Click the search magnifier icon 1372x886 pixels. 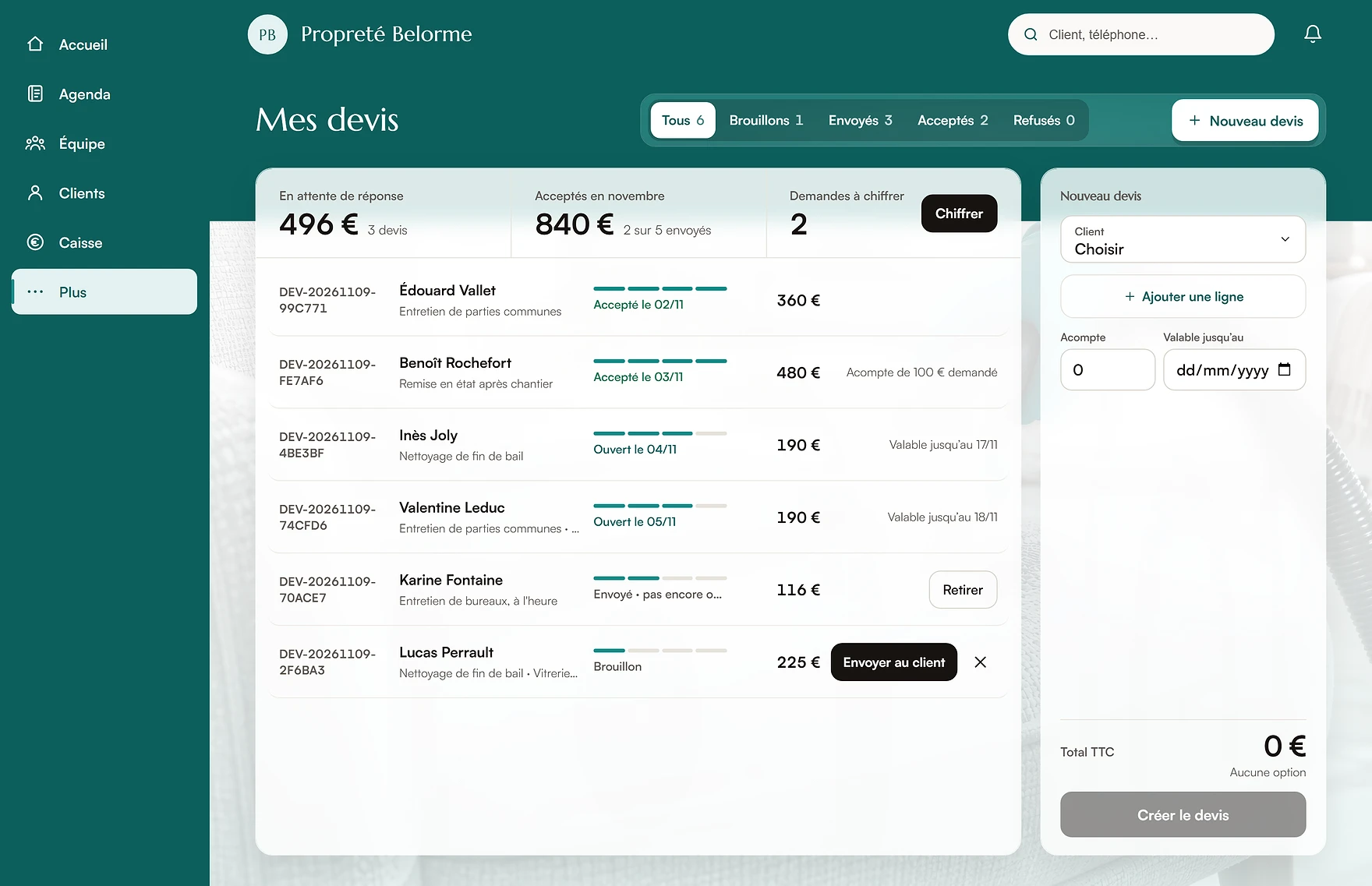click(x=1031, y=34)
